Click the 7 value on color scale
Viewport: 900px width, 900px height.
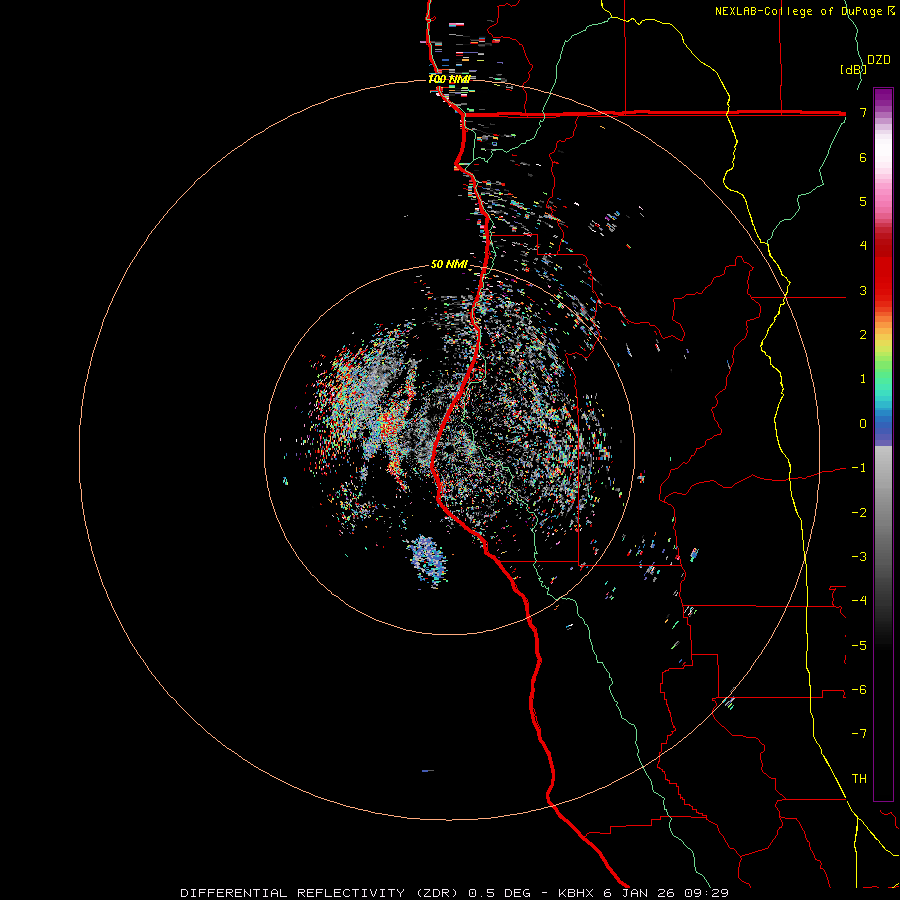click(863, 112)
